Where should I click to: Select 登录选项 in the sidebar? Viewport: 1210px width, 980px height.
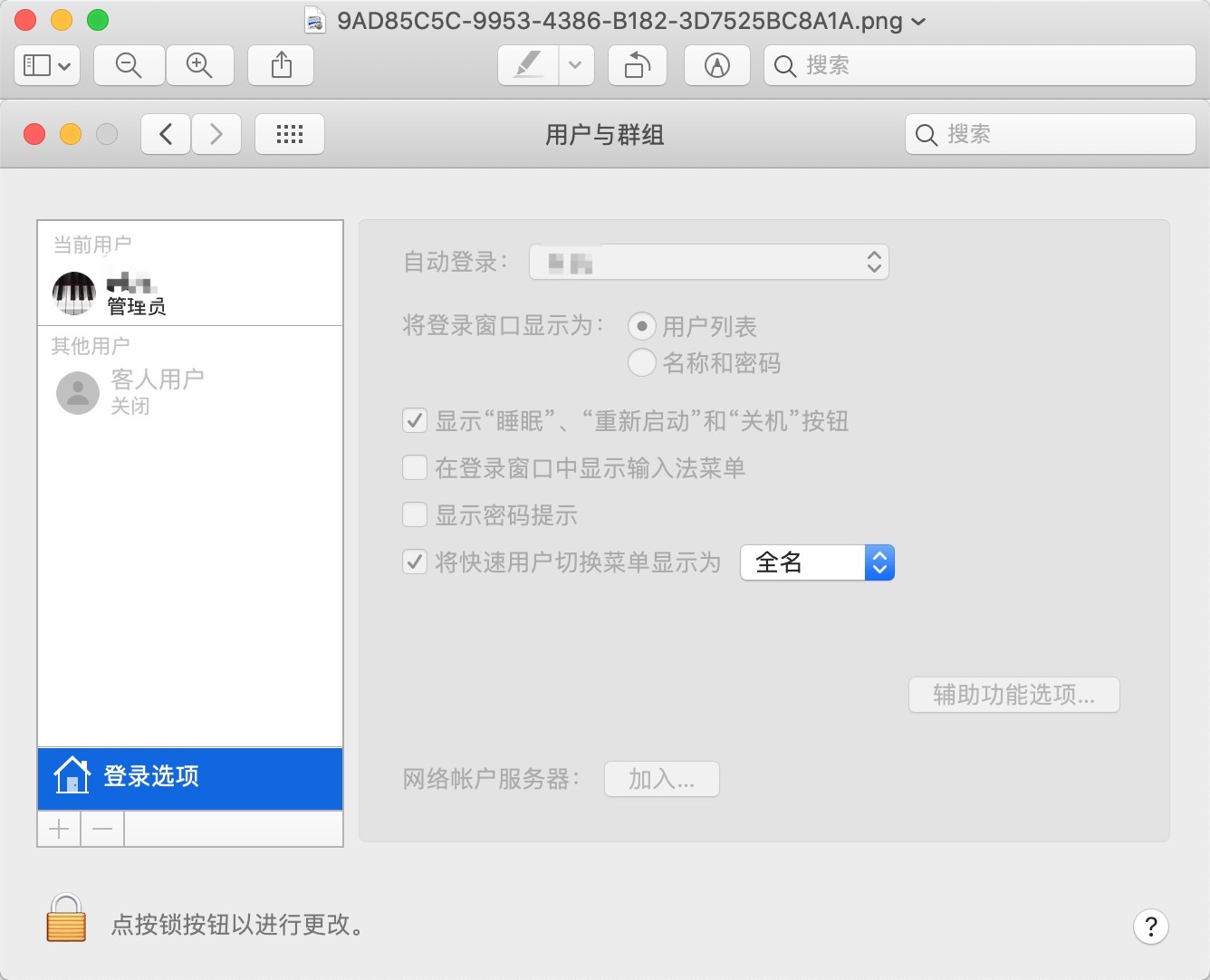[190, 777]
